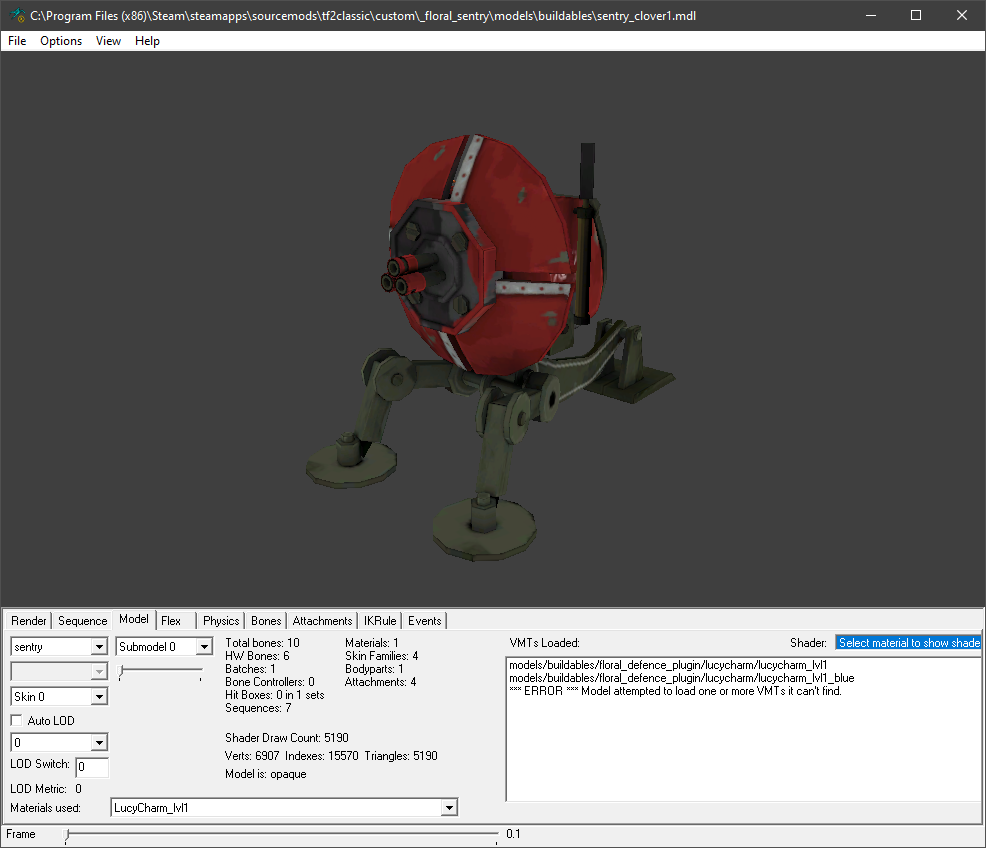Click the Skin Families: 4 text

(x=381, y=656)
